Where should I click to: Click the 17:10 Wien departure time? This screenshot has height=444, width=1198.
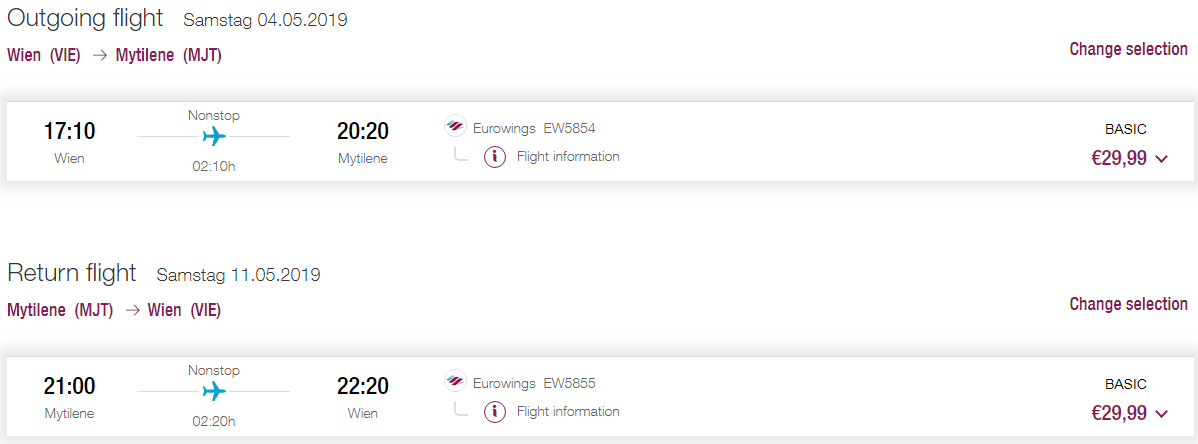point(70,131)
